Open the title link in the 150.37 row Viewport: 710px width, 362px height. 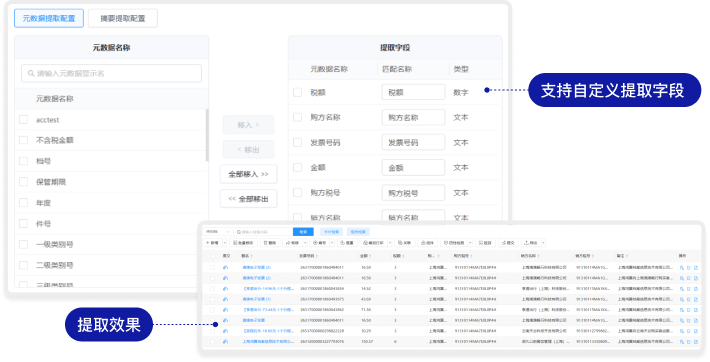[x=268, y=342]
